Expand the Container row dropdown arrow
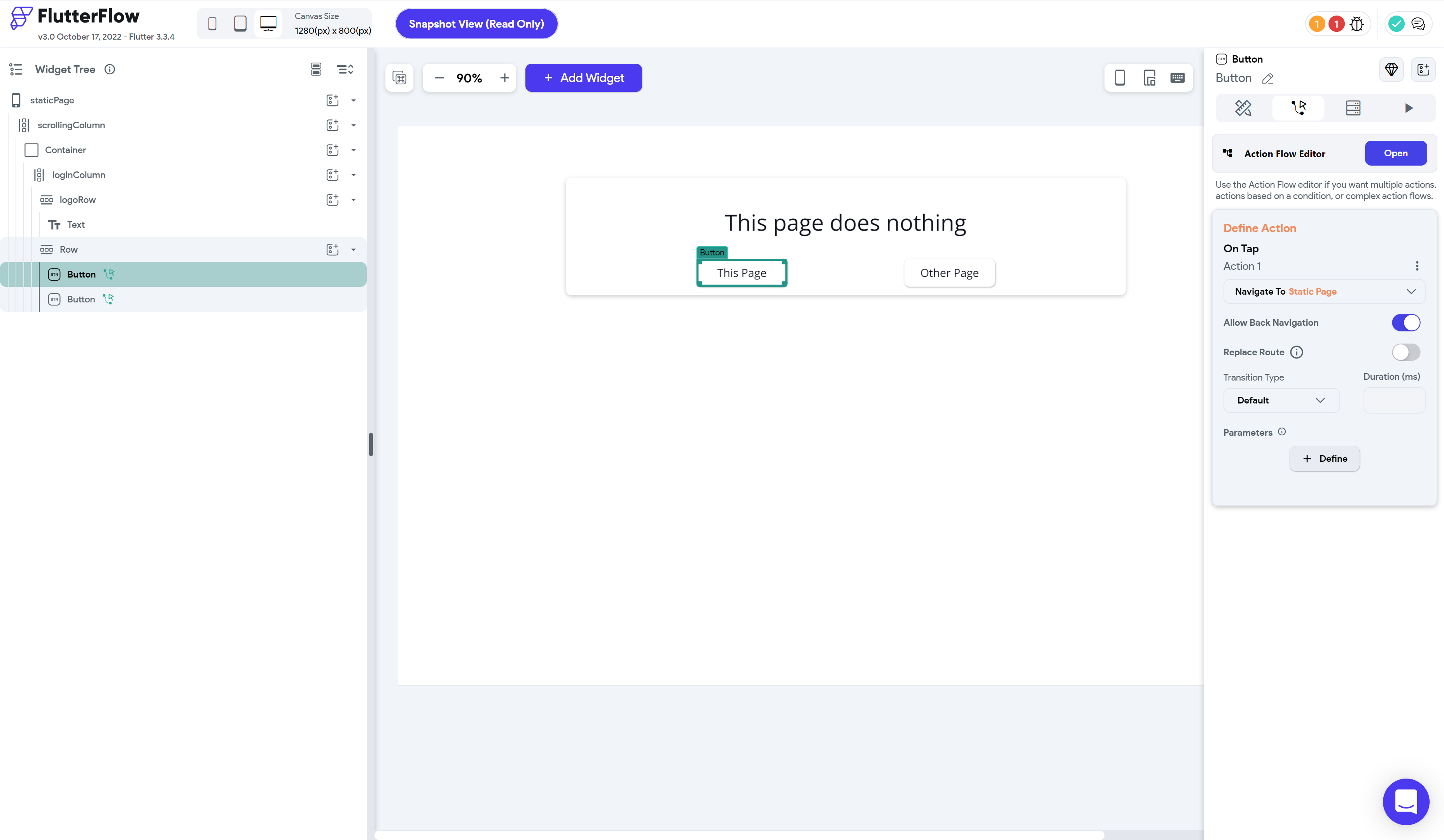The image size is (1444, 840). pos(354,150)
